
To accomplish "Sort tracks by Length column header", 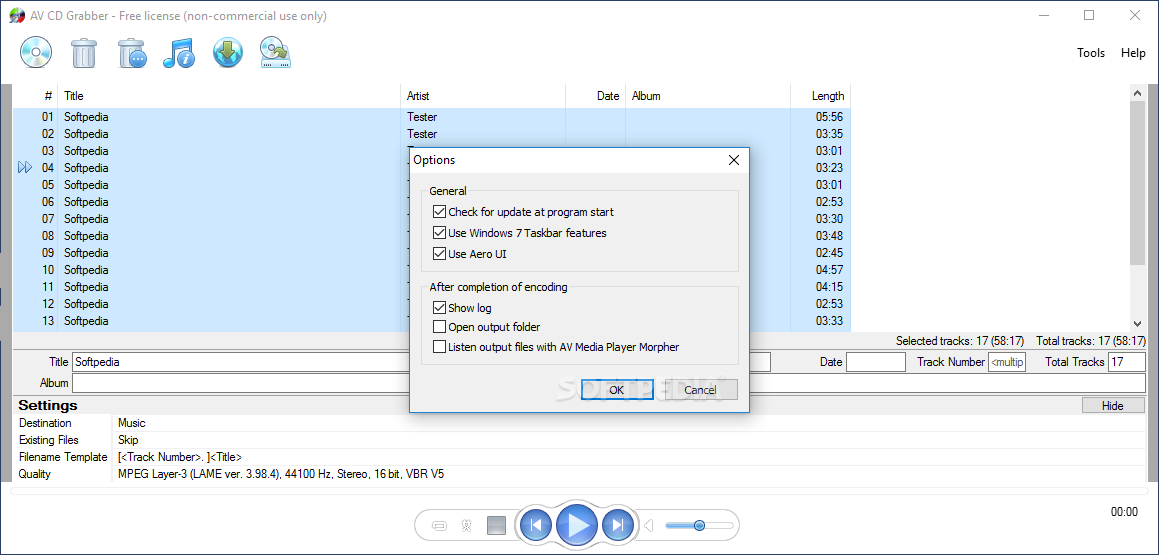I will [x=820, y=96].
